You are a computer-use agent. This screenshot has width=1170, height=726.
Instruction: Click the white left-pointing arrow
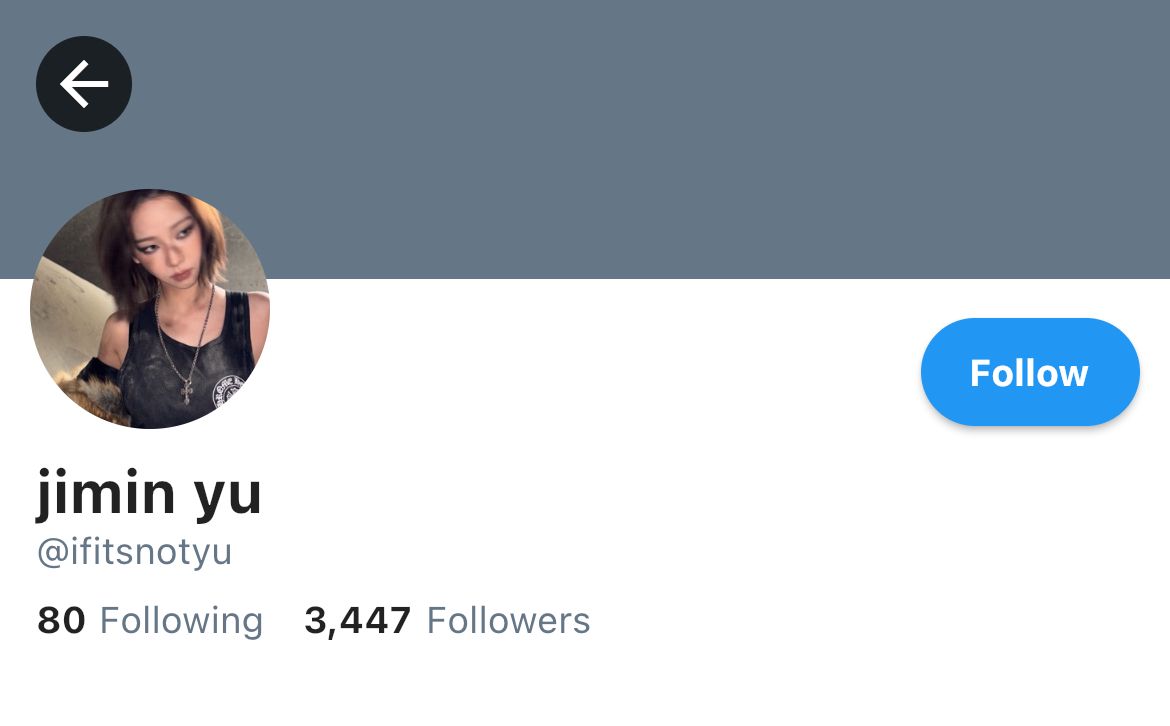click(x=84, y=84)
